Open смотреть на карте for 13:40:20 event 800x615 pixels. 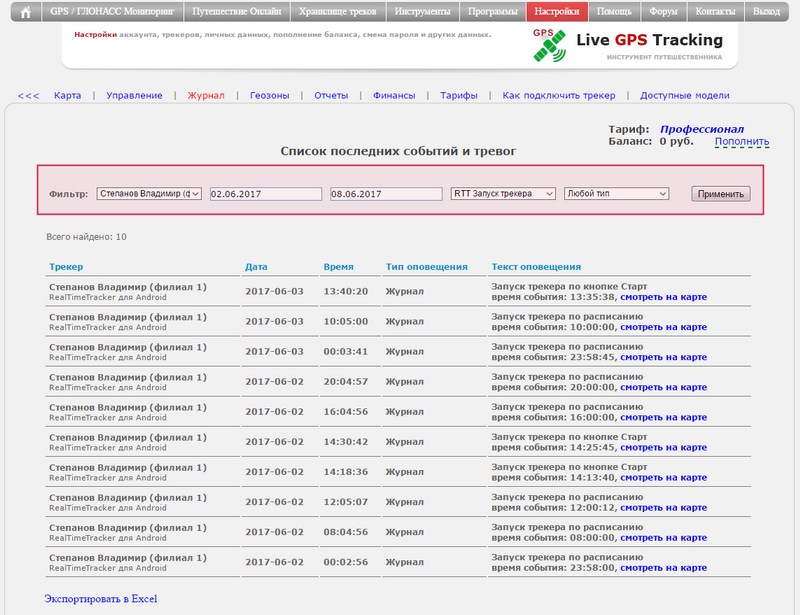tap(663, 297)
